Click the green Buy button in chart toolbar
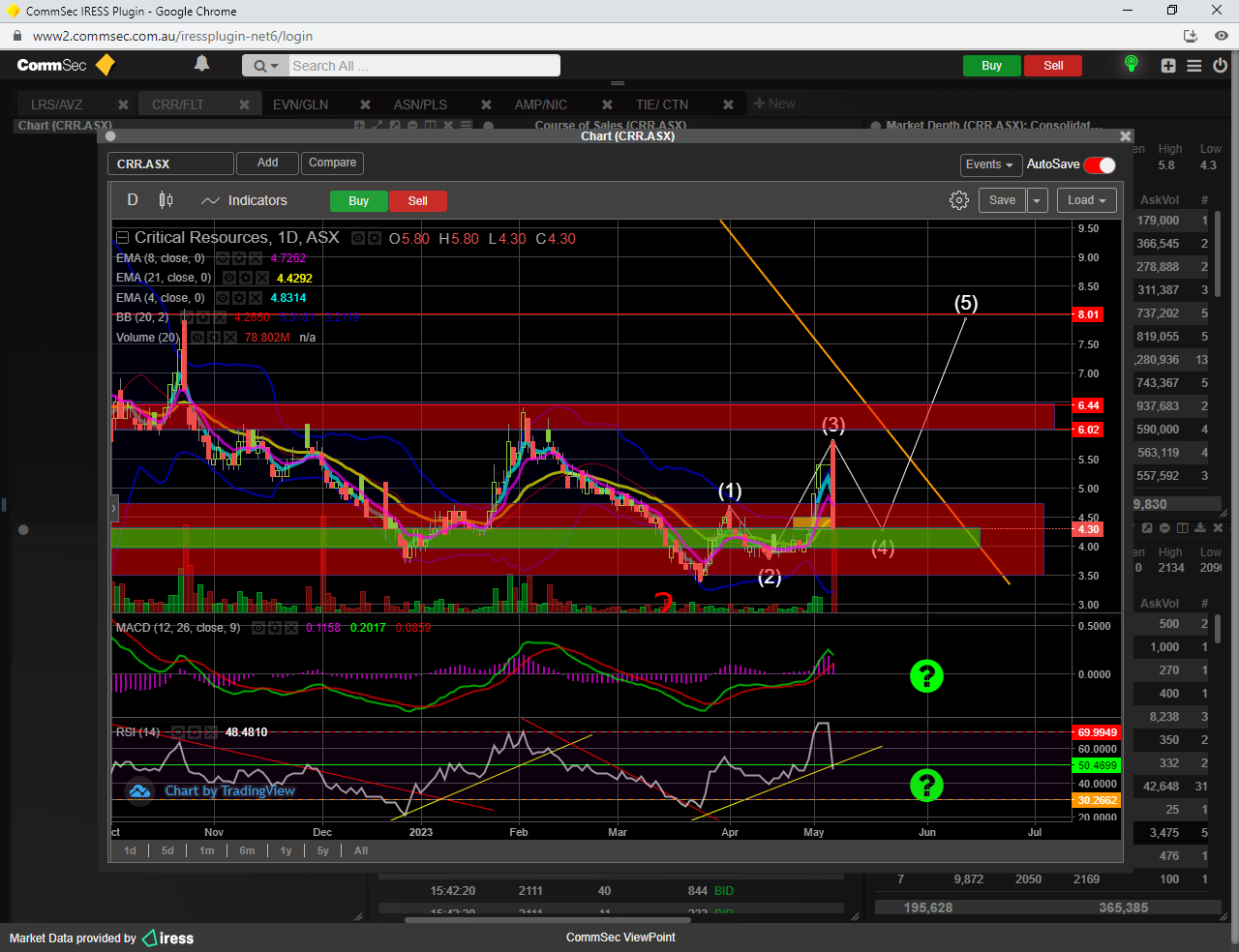 click(x=359, y=201)
